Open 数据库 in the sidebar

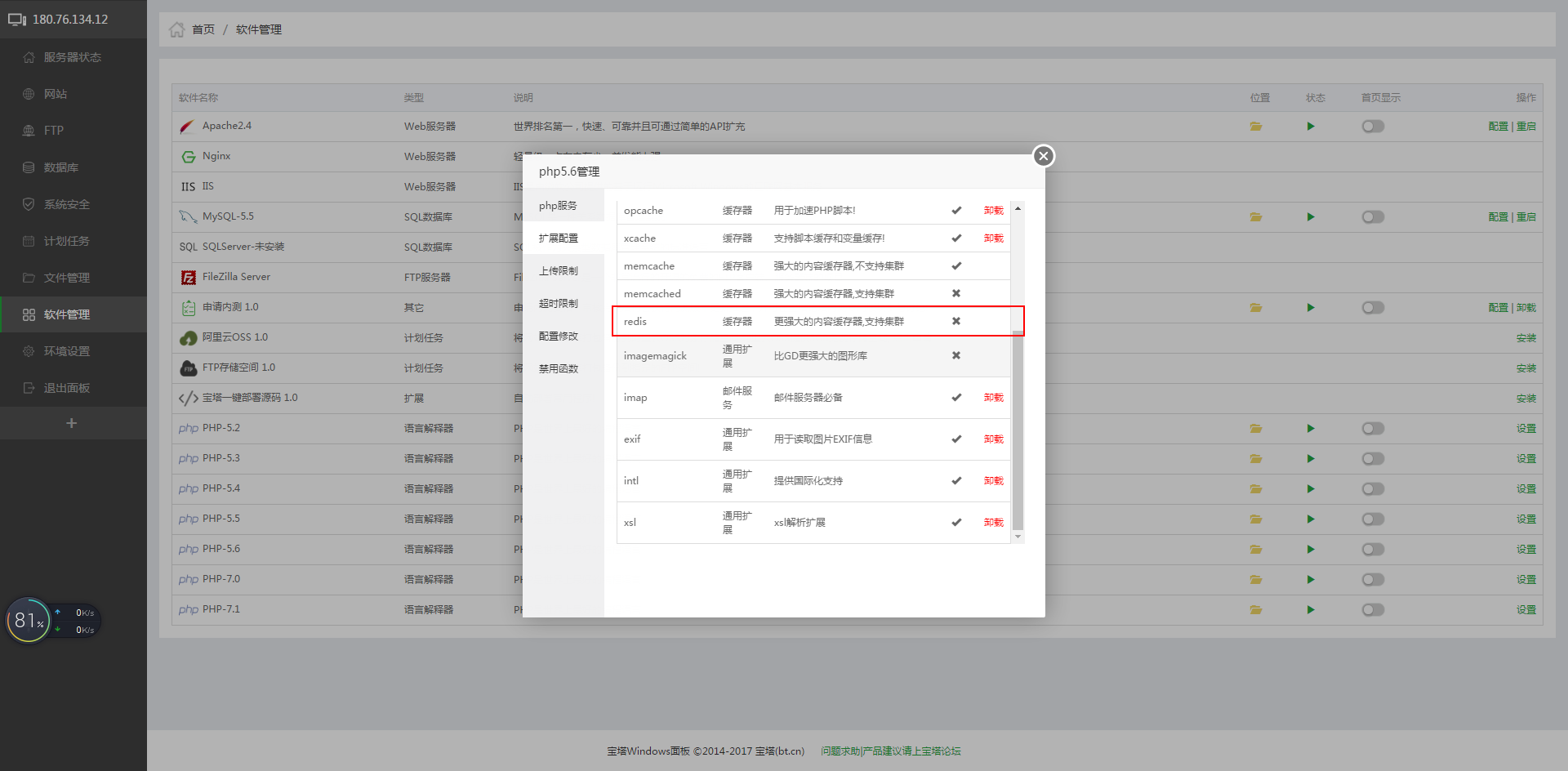click(x=73, y=167)
